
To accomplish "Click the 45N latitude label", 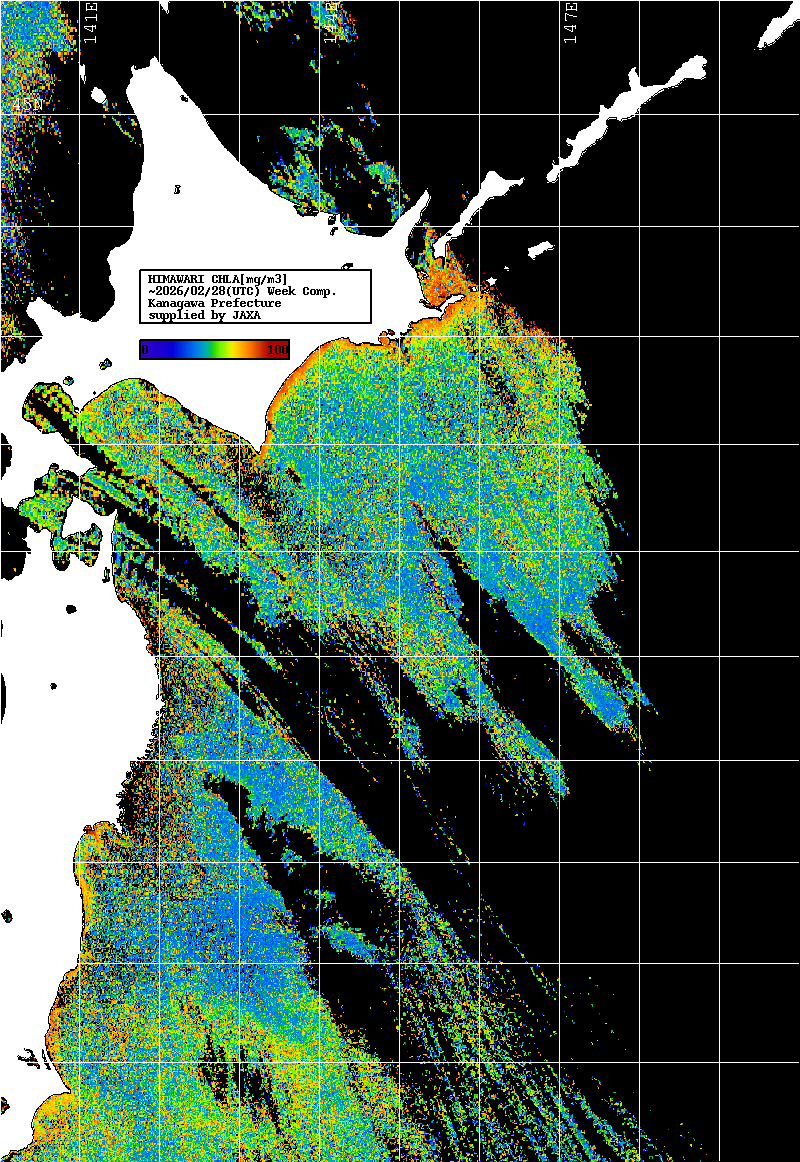I will point(27,104).
